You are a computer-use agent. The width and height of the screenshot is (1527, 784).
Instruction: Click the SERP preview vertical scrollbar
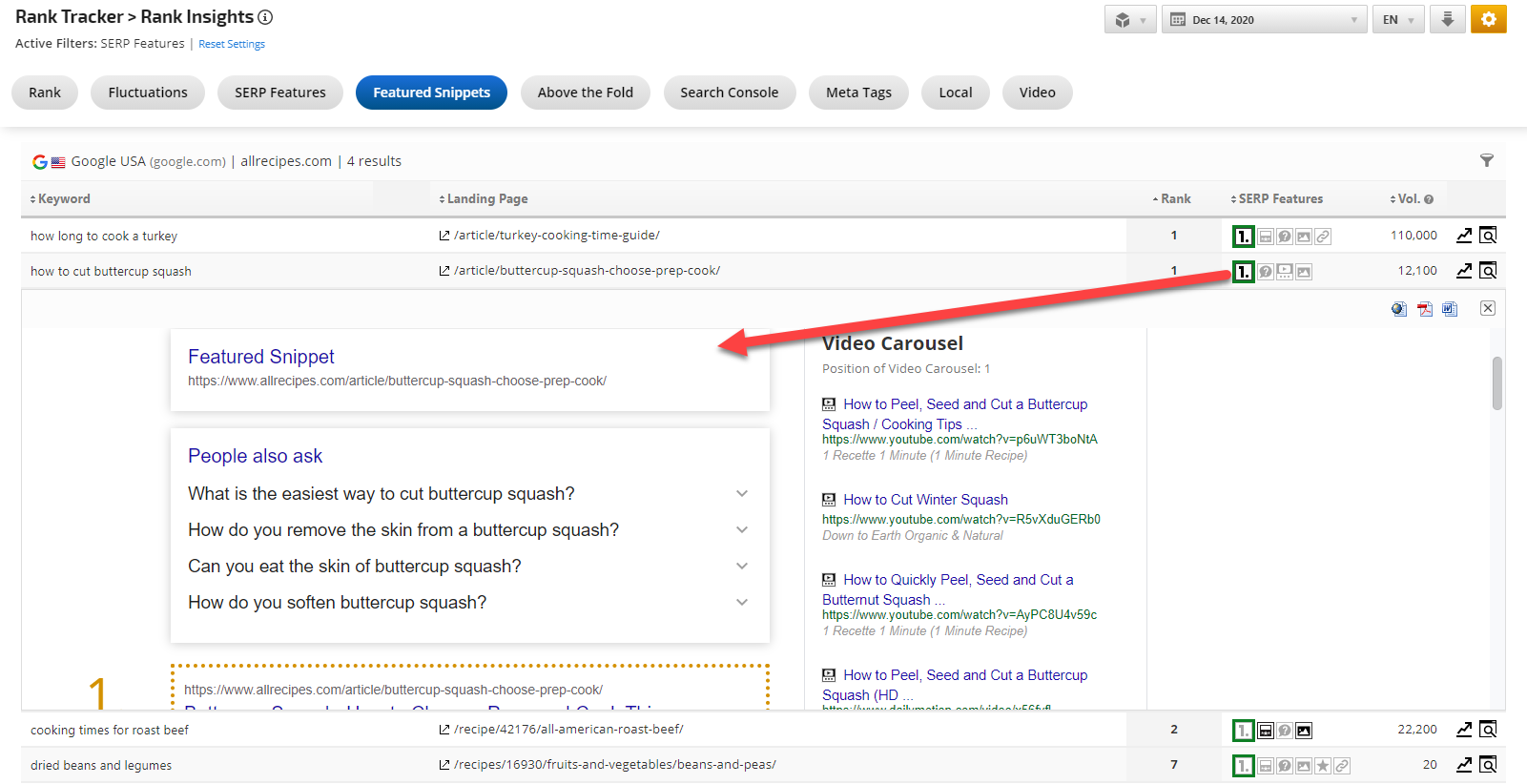point(1496,383)
